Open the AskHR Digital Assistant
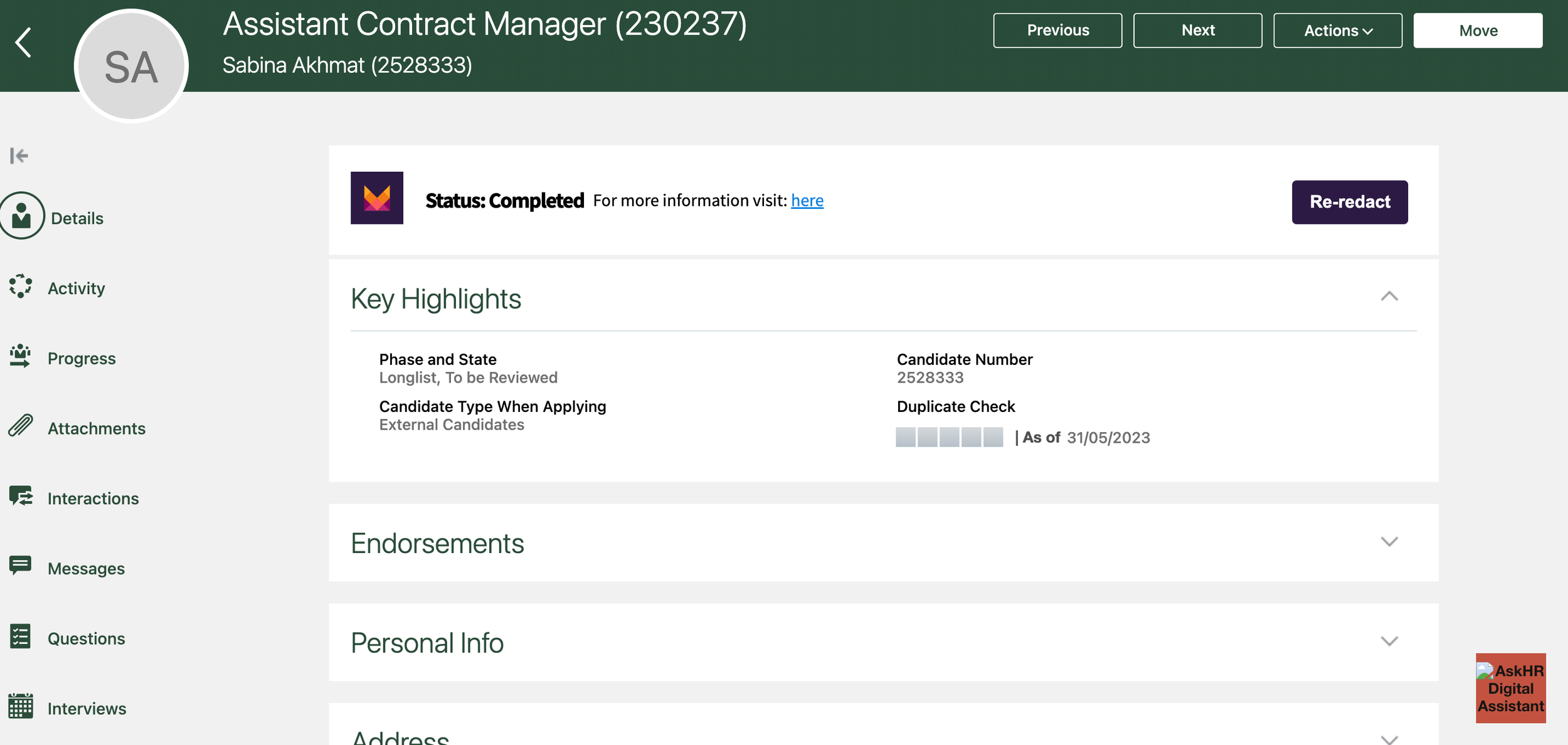Image resolution: width=1568 pixels, height=745 pixels. (x=1510, y=688)
